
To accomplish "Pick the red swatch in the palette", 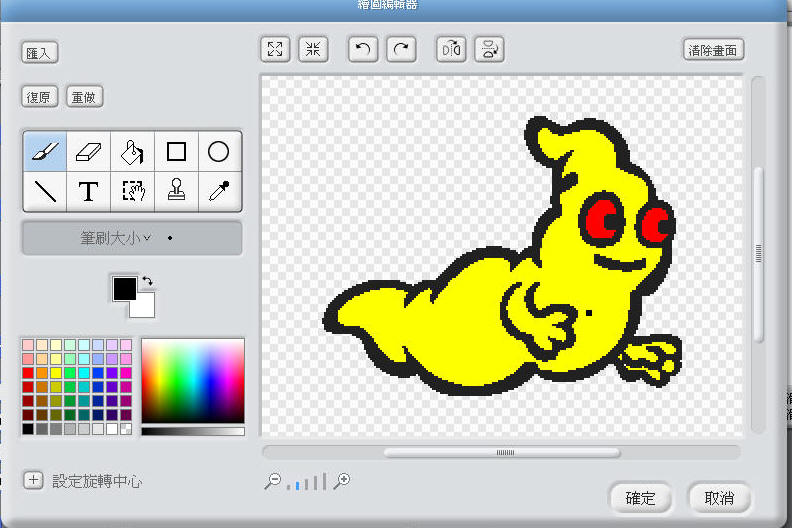I will coord(28,373).
